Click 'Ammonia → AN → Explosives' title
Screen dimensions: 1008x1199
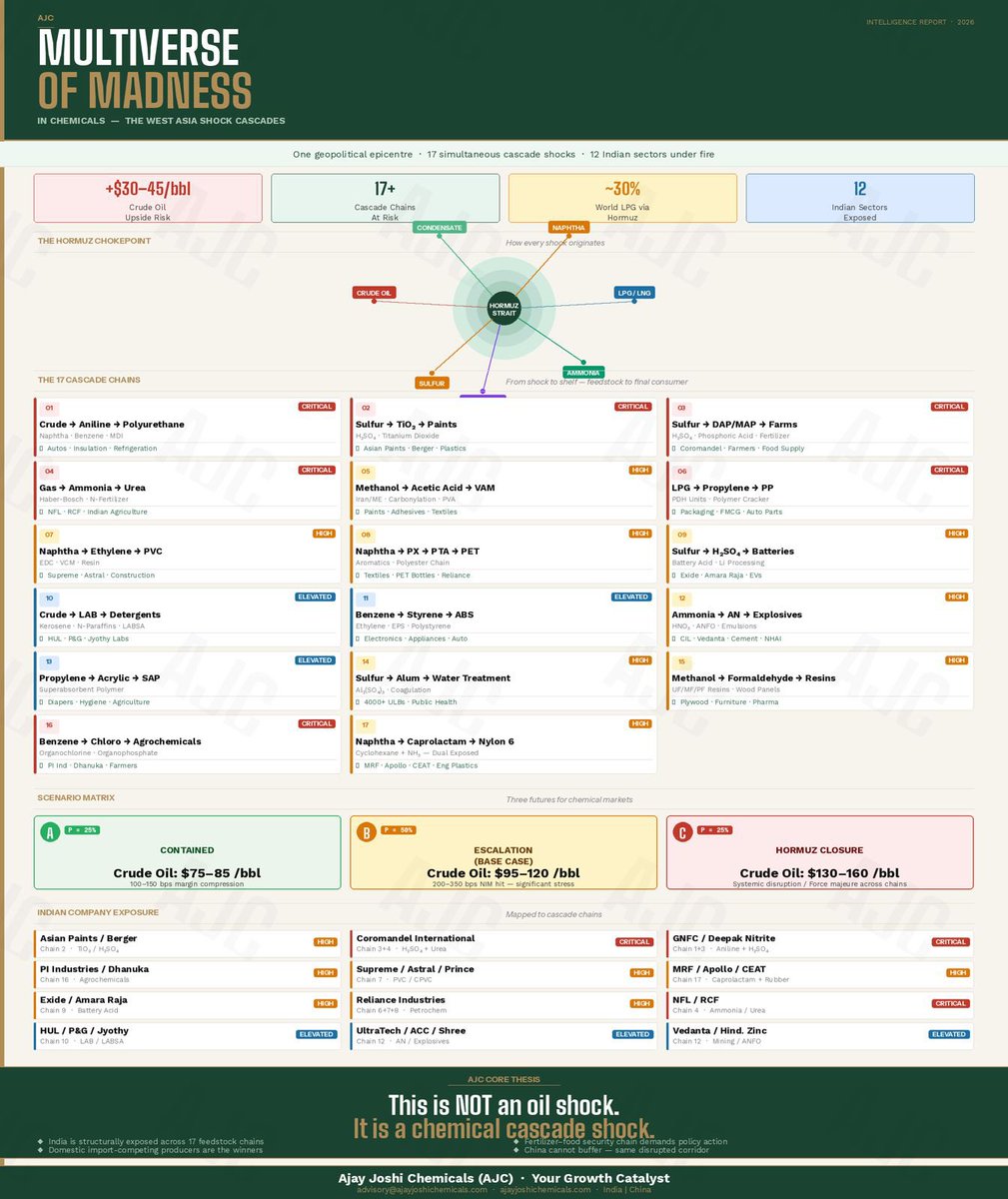click(737, 614)
